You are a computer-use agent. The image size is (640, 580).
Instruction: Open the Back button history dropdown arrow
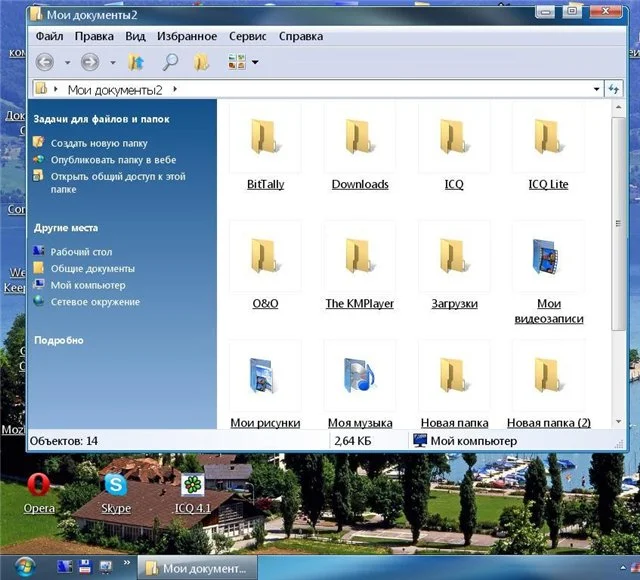click(x=67, y=62)
